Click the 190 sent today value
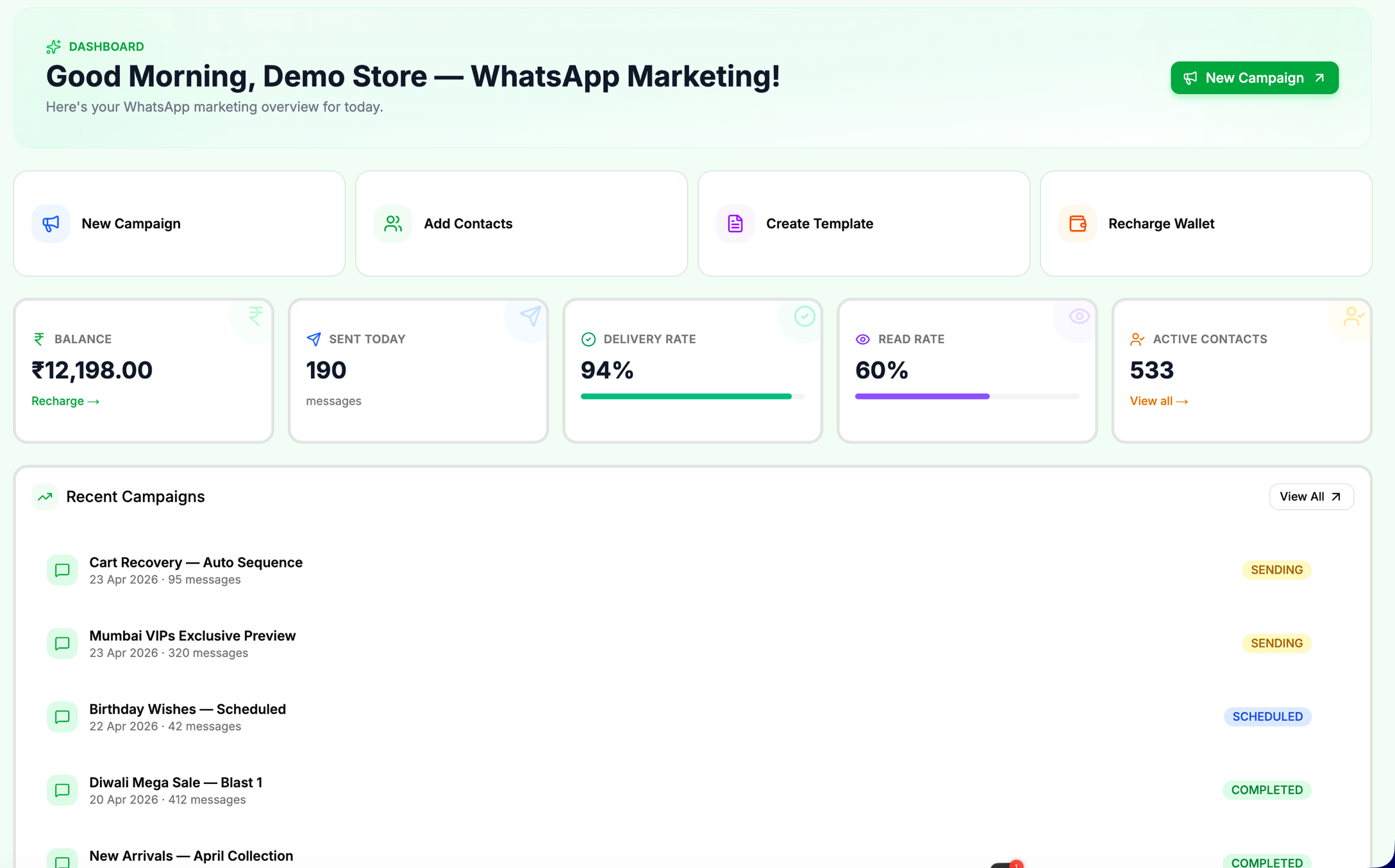This screenshot has height=868, width=1395. 326,370
